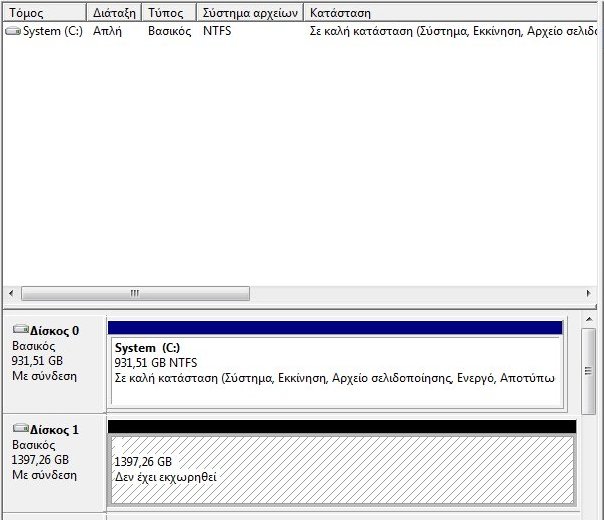The image size is (604, 520).
Task: Select the System (C:) volume row icon
Action: pyautogui.click(x=13, y=31)
